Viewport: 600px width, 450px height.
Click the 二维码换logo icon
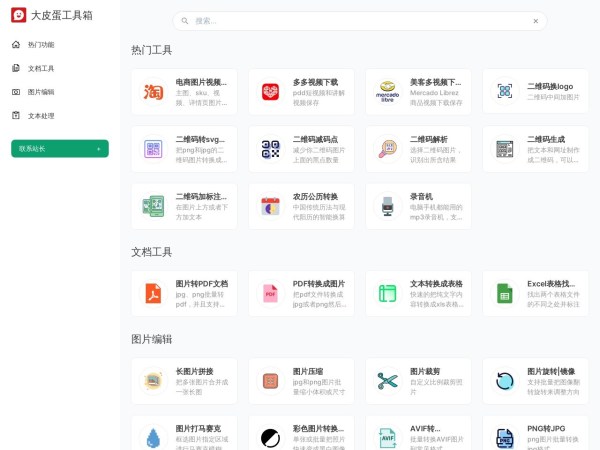(504, 91)
